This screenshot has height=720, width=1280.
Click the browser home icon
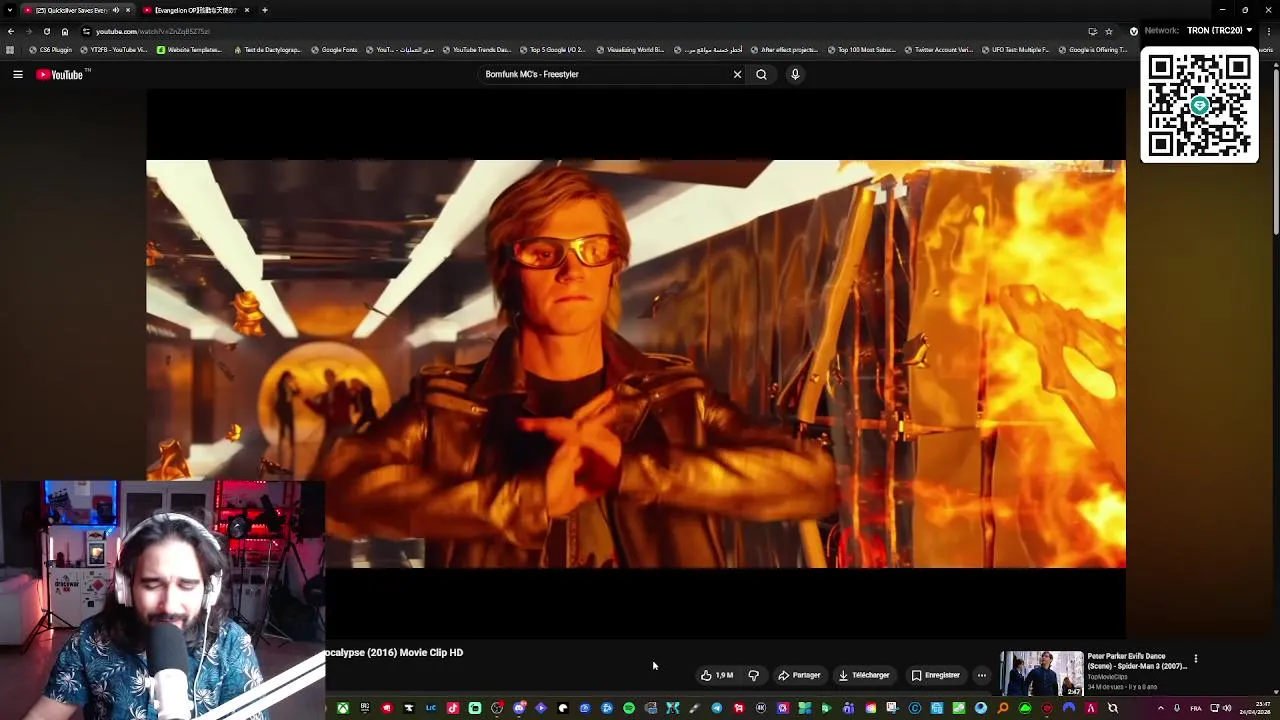coord(65,31)
